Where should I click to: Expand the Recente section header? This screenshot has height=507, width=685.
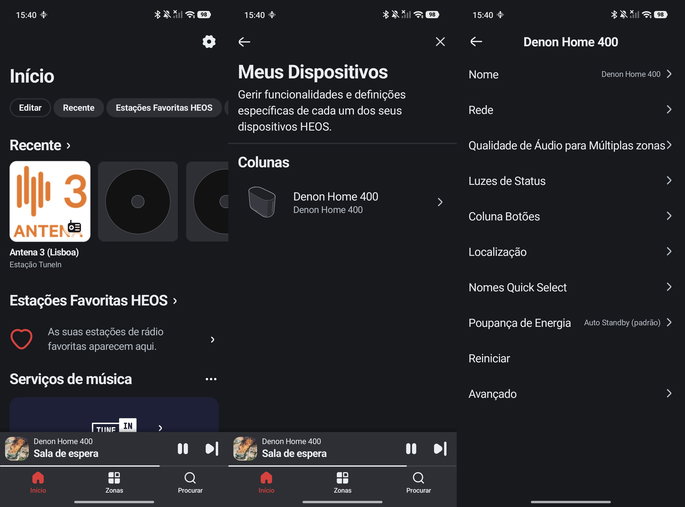(40, 145)
